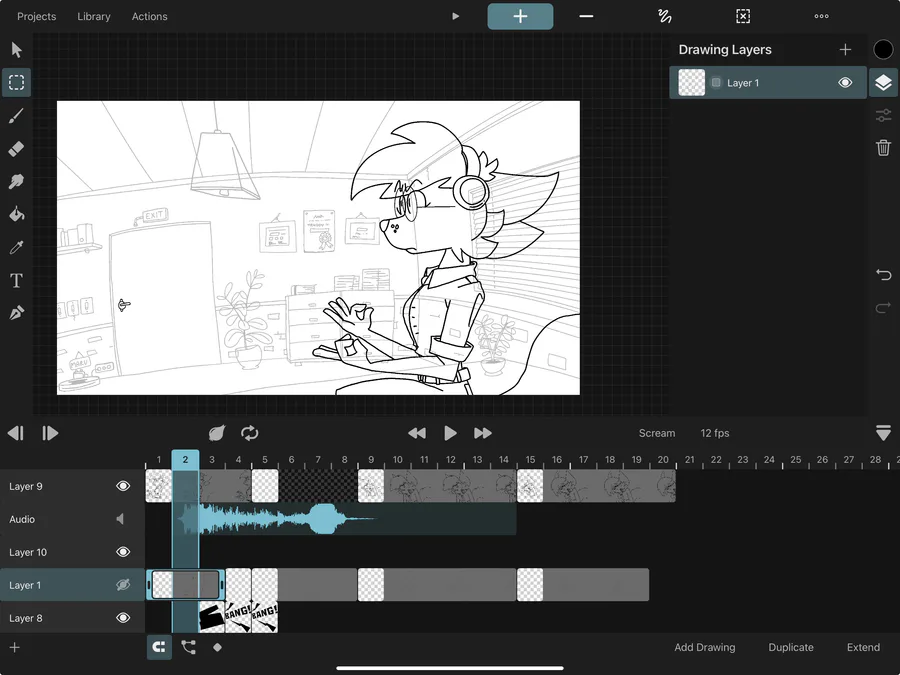Screen dimensions: 900x675
Task: Click the keyframe diamond icon
Action: [x=218, y=647]
